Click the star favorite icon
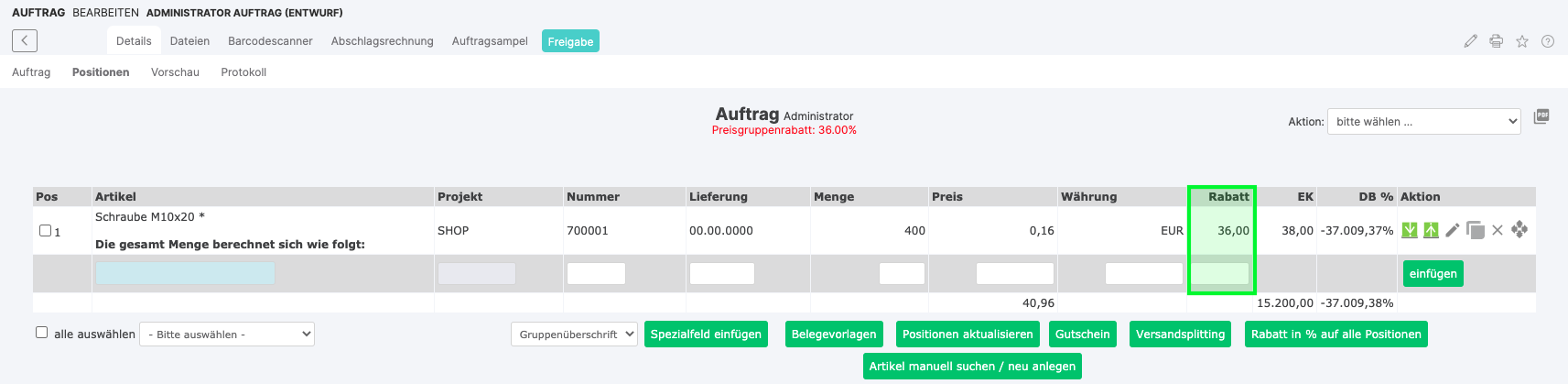 pos(1521,41)
